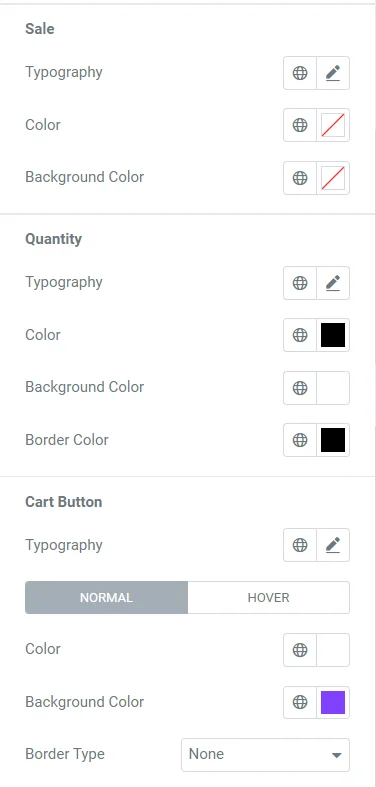Click globe icon beside Sale Background Color
Screen dimensions: 376x787
coord(300,178)
